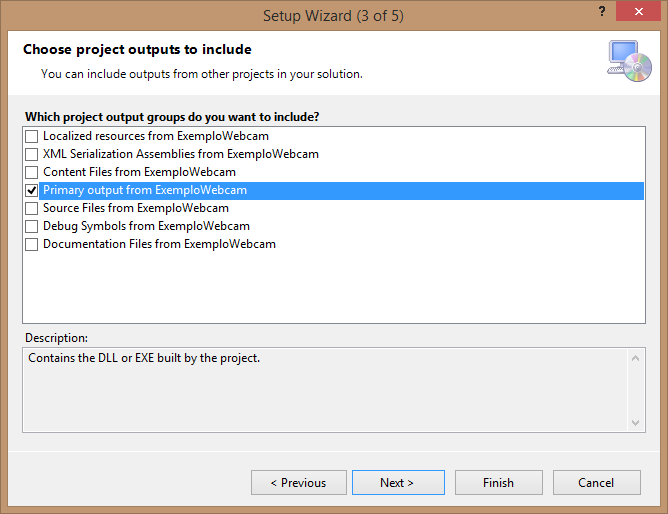Click the computer and CD setup icon
Viewport: 668px width, 514px height.
(629, 61)
